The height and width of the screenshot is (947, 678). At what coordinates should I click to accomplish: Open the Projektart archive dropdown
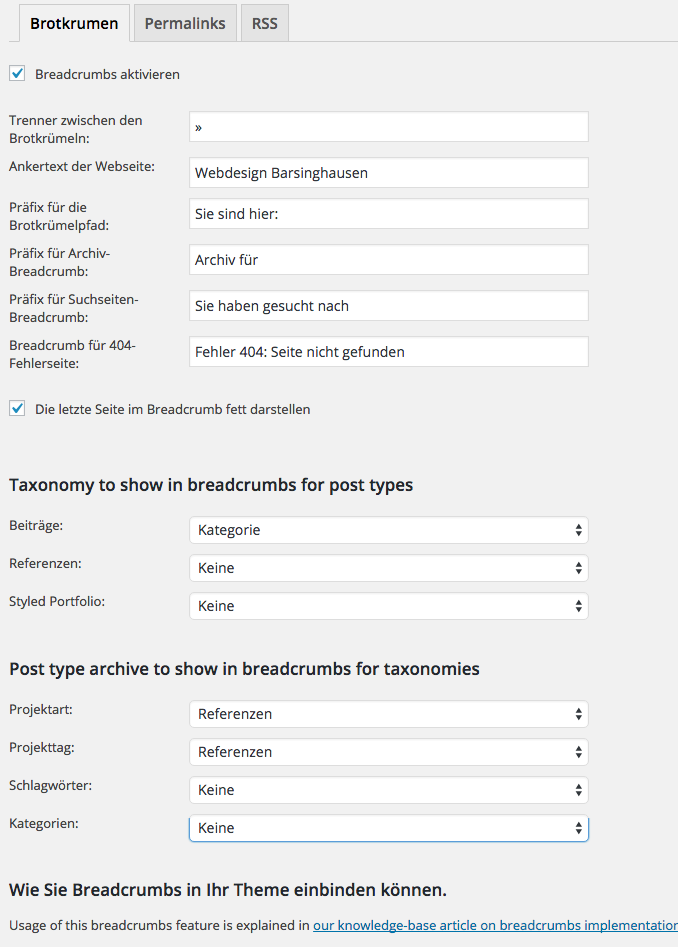click(388, 714)
